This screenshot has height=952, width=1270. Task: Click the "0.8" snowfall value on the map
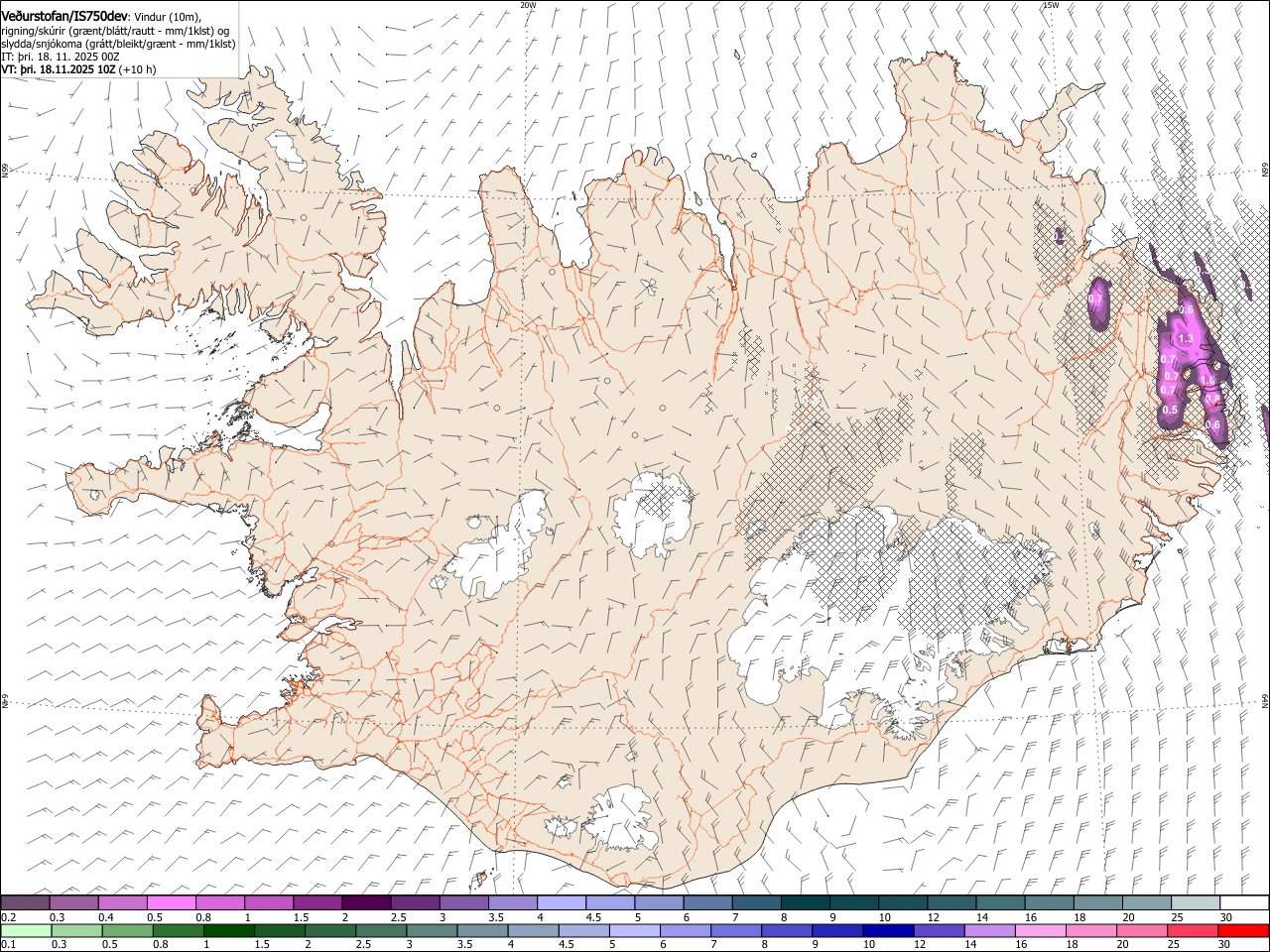1213,399
